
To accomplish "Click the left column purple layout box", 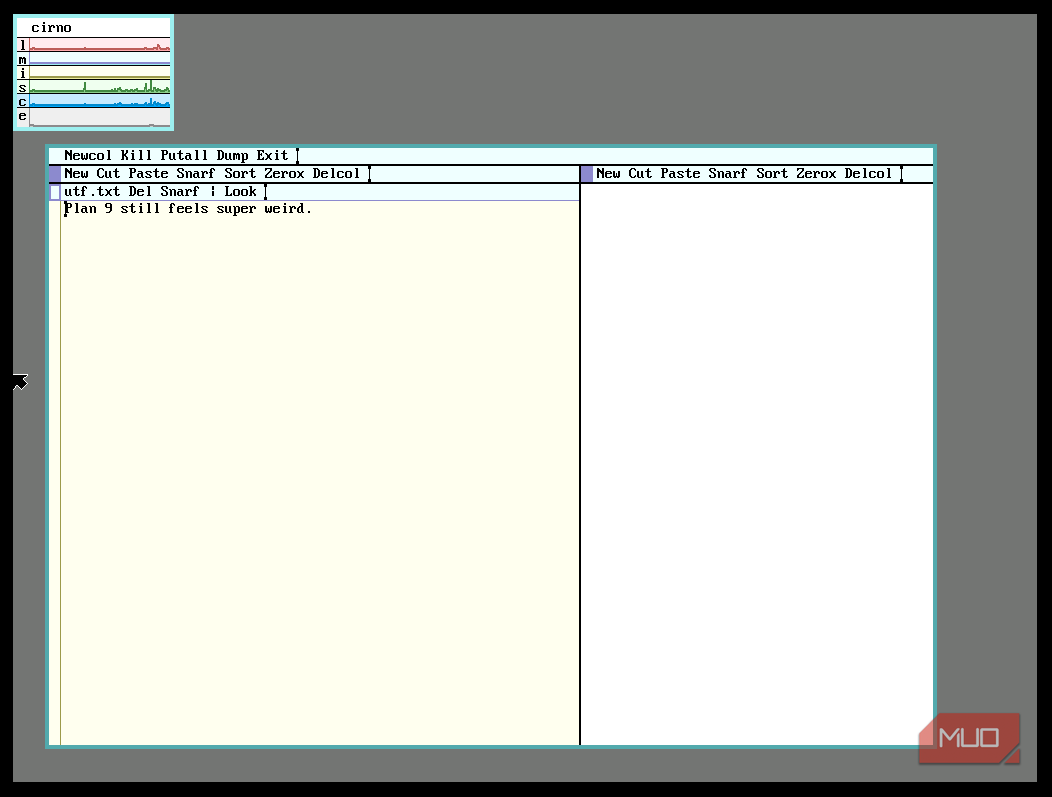I will point(55,174).
